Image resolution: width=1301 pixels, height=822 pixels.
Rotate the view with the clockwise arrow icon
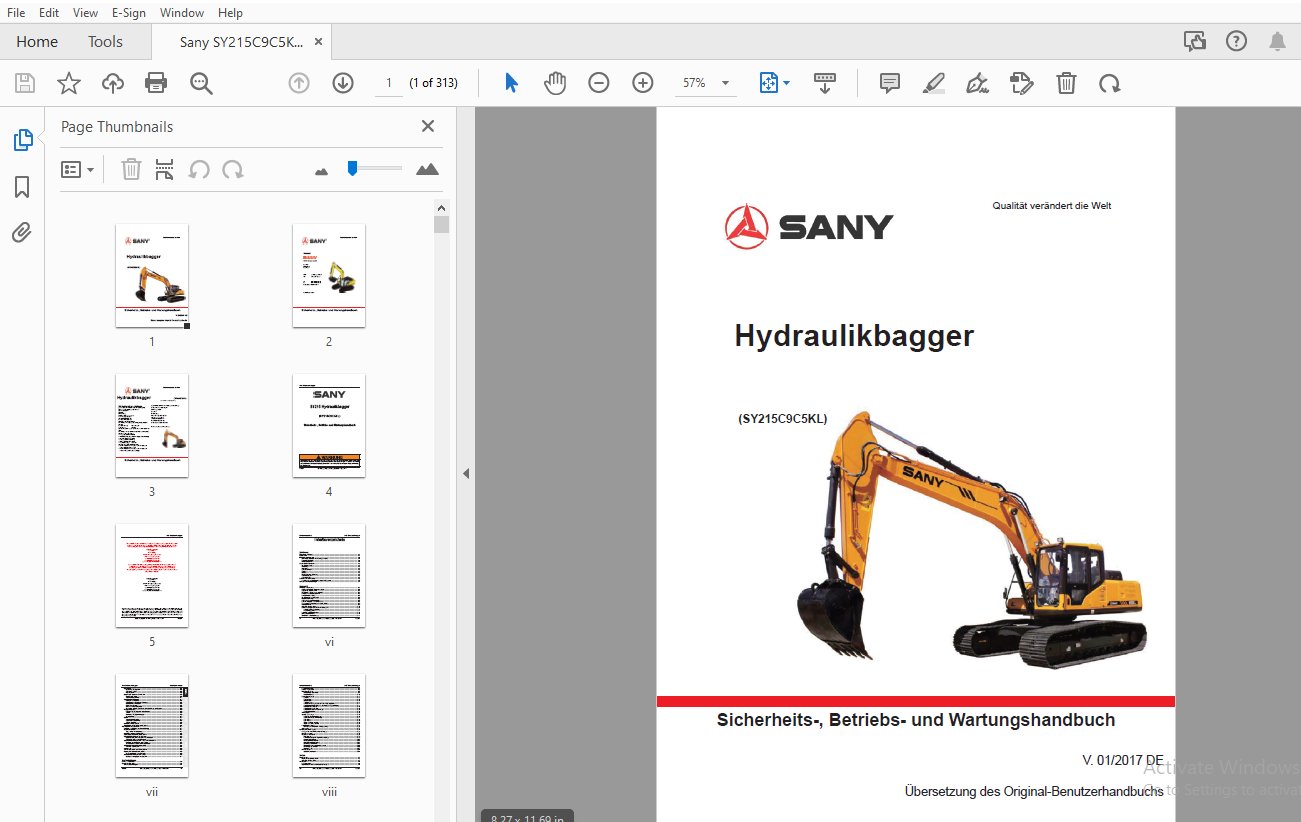pos(1109,83)
